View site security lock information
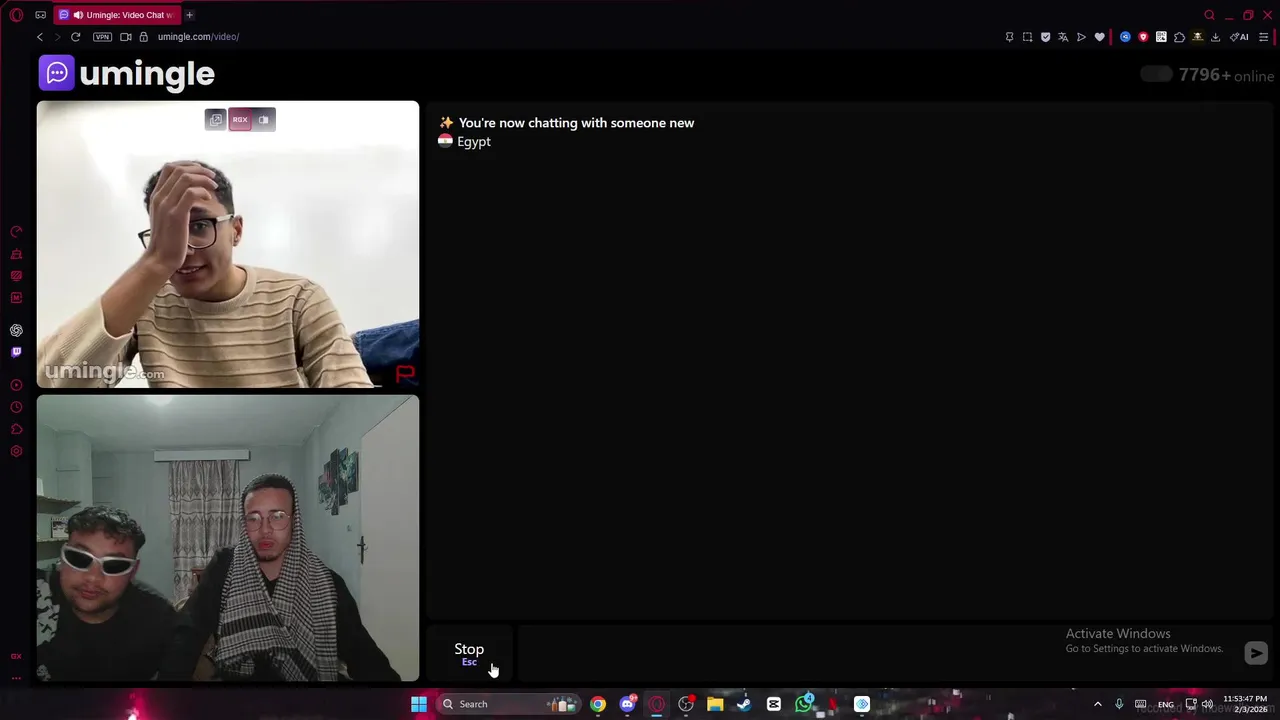1280x720 pixels. [x=143, y=37]
